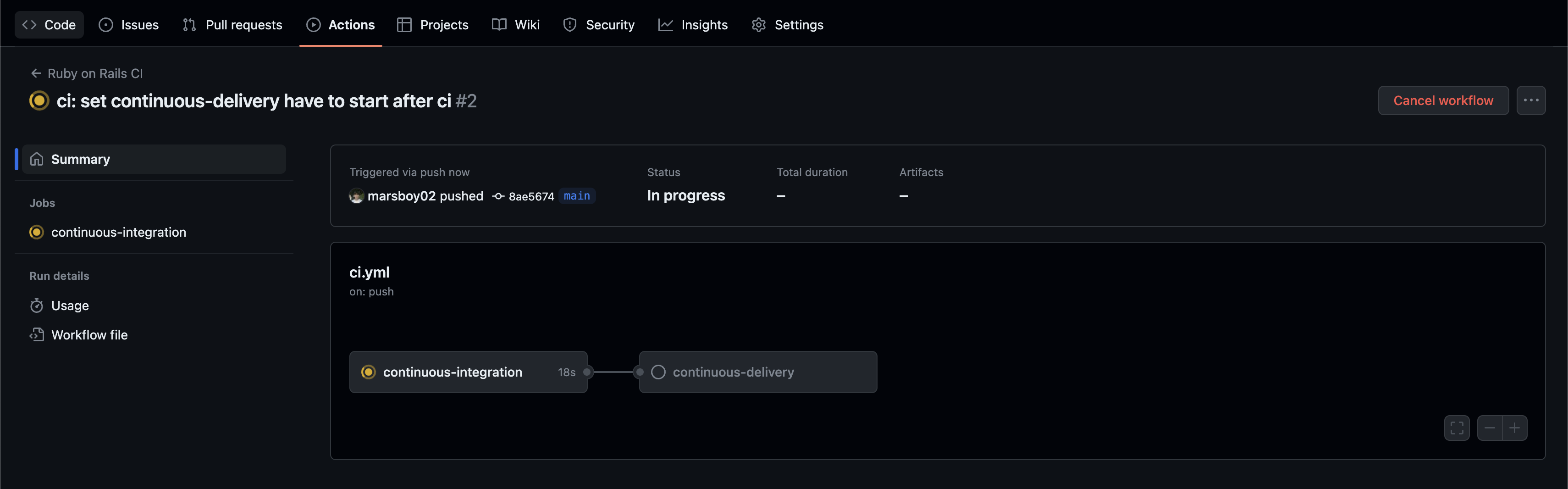The image size is (1568, 489).
Task: Click the in-progress status icon in Jobs sidebar
Action: click(37, 232)
